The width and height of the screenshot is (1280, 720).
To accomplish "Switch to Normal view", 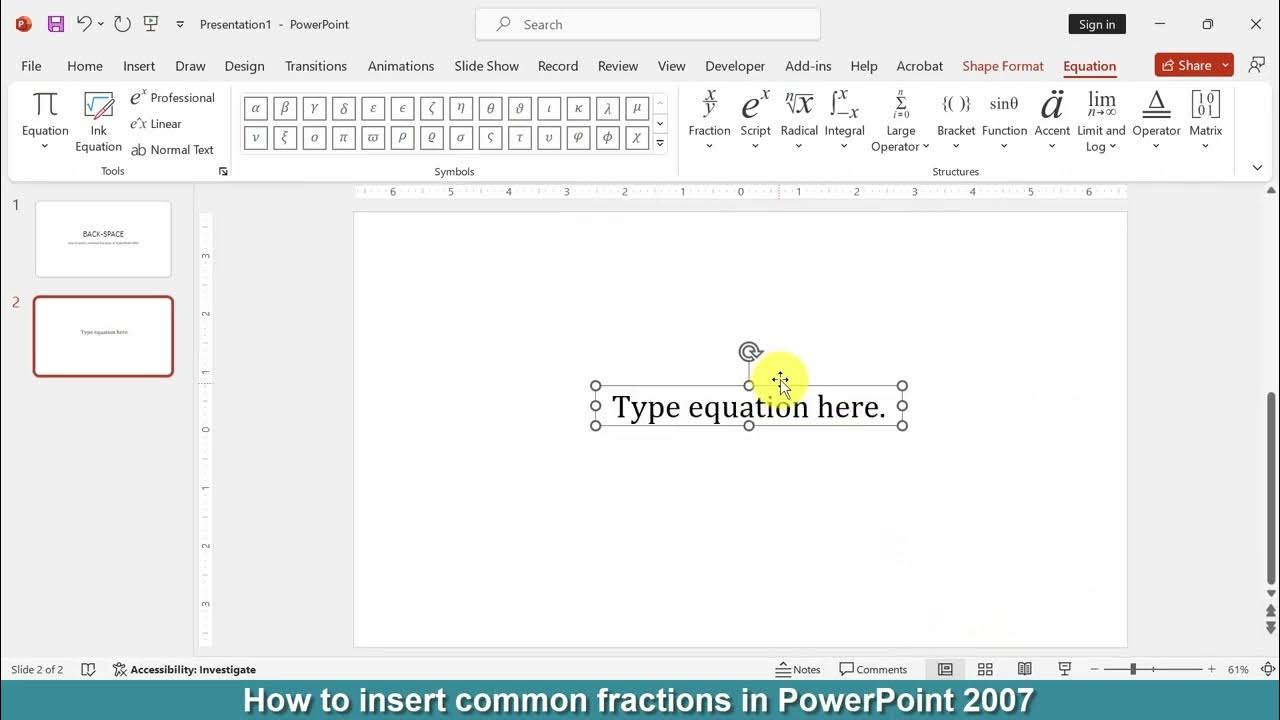I will (x=945, y=669).
